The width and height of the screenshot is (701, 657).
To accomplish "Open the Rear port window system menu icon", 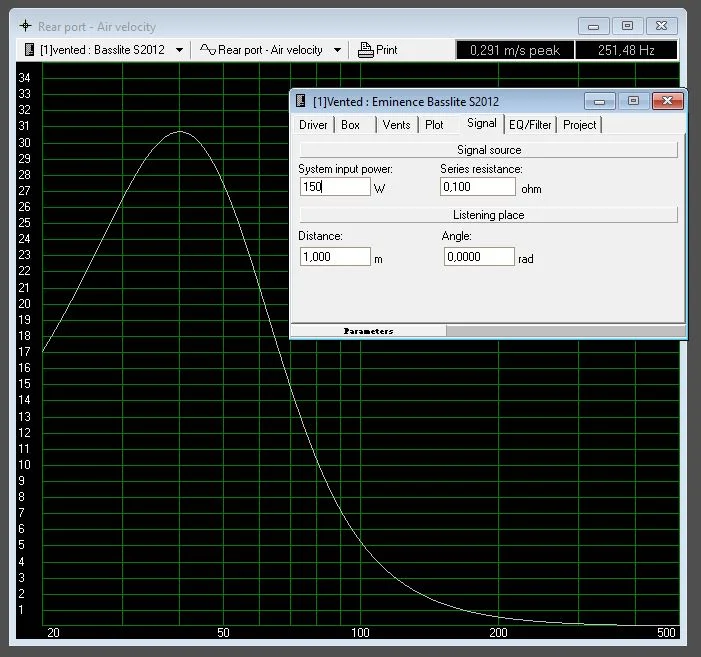I will point(25,26).
